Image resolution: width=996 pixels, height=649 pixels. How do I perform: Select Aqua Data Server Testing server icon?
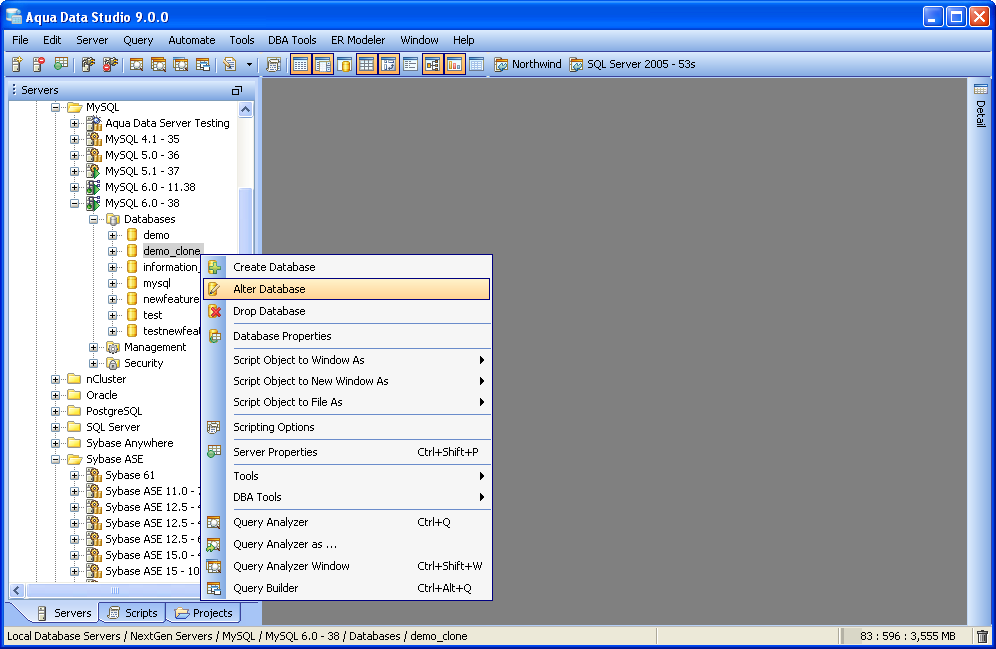click(93, 123)
